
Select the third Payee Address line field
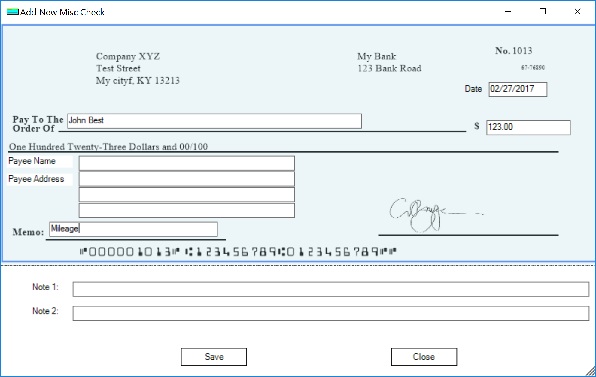[x=187, y=211]
